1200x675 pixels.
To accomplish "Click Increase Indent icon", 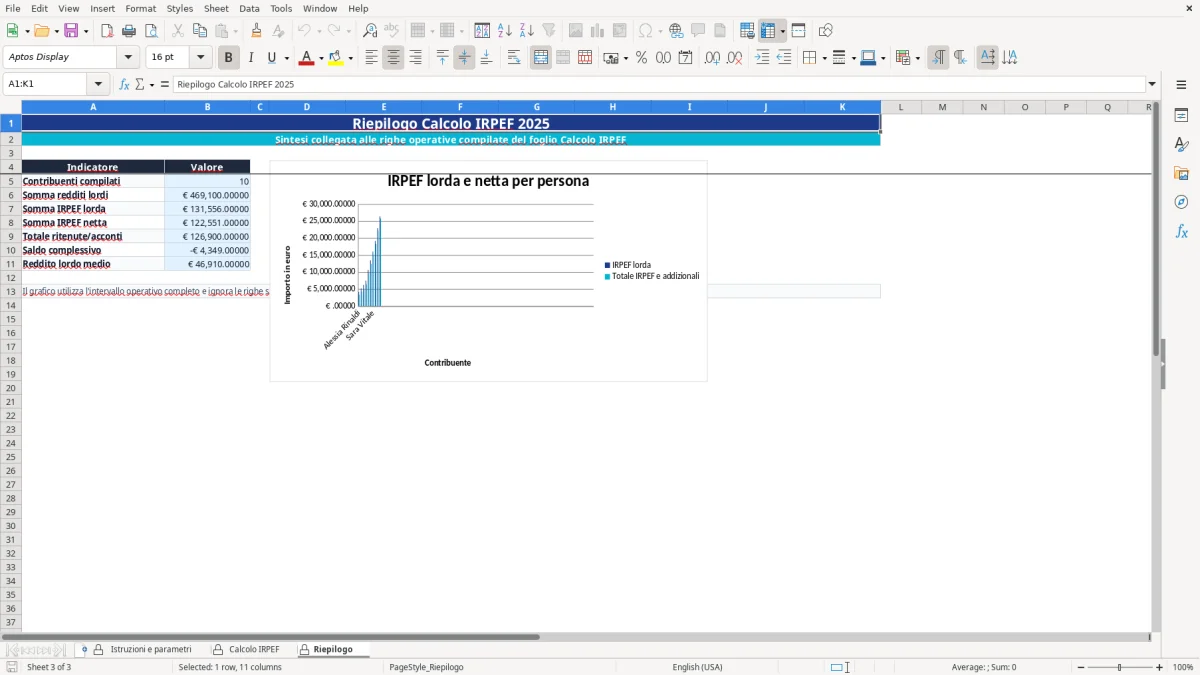I will [762, 58].
